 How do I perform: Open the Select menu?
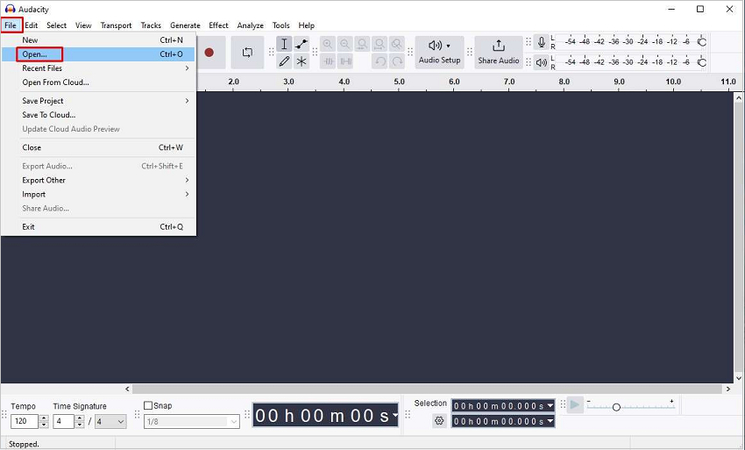click(x=57, y=25)
